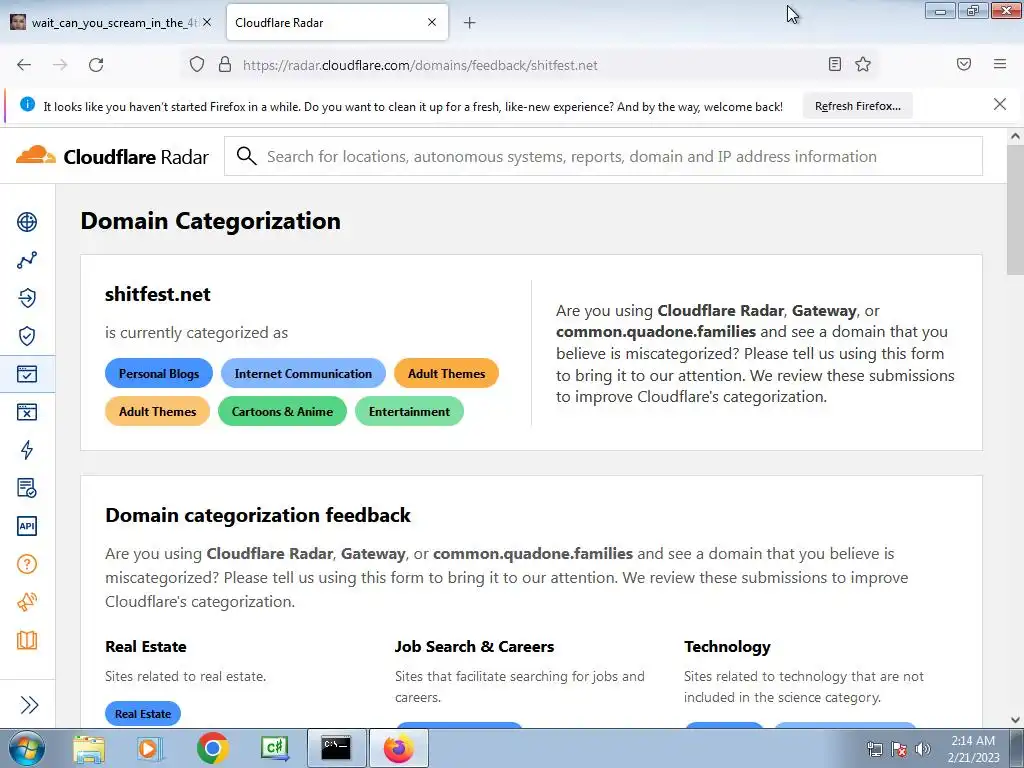
Task: Focus the Radar search input field
Action: tap(603, 156)
